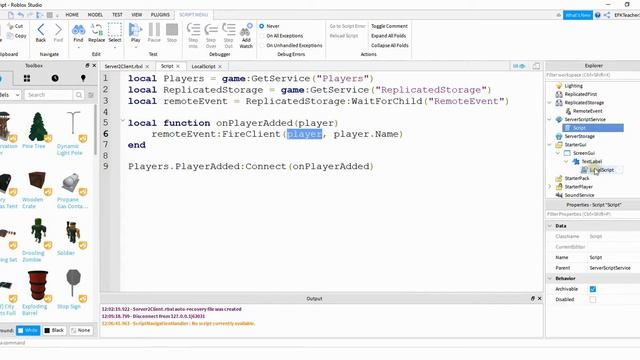Open the help question mark icon
This screenshot has width=640, height=360.
(x=598, y=15)
